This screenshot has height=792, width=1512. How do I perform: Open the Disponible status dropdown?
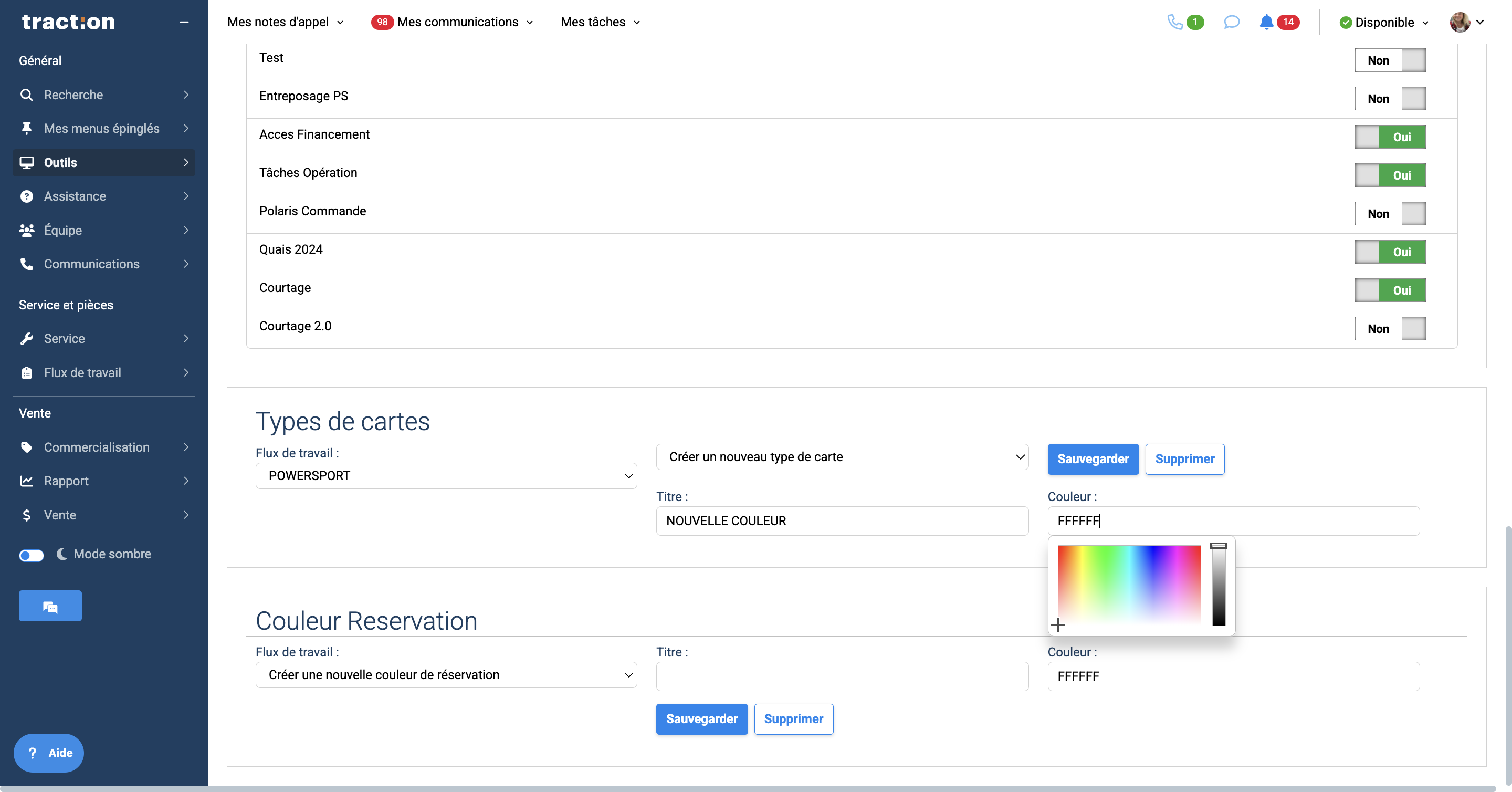pyautogui.click(x=1384, y=22)
